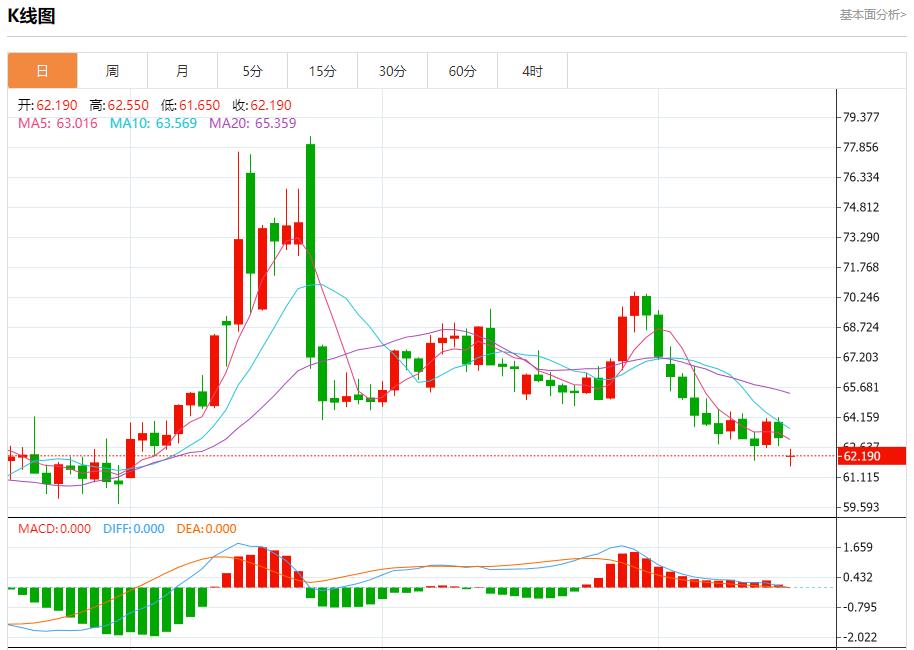914x650 pixels.
Task: Switch to the 60分 interval tab
Action: [462, 70]
